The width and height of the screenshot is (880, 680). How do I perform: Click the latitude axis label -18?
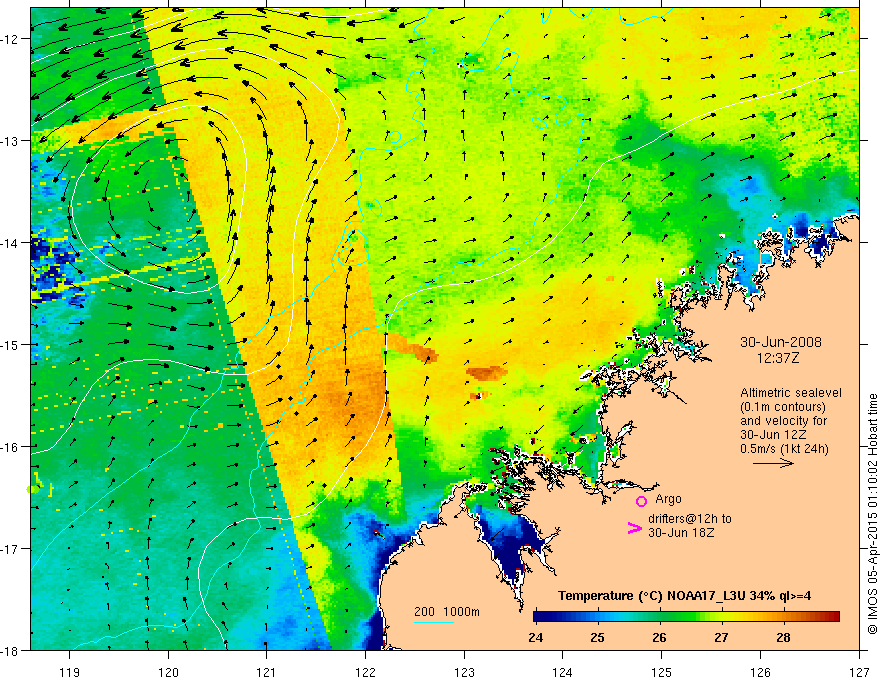(x=12, y=650)
